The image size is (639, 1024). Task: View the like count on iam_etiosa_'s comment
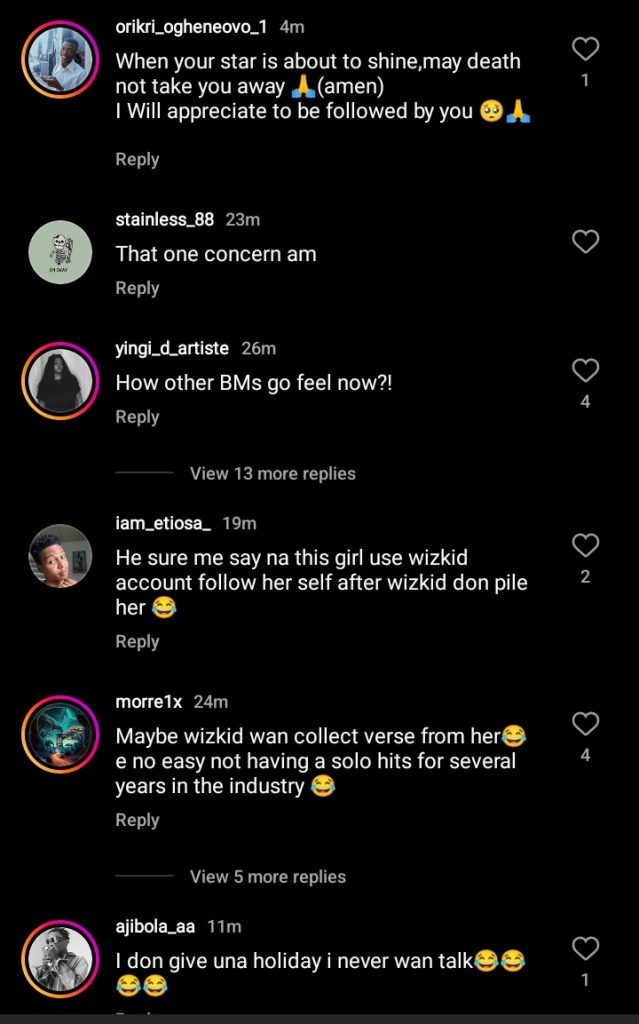(x=585, y=577)
